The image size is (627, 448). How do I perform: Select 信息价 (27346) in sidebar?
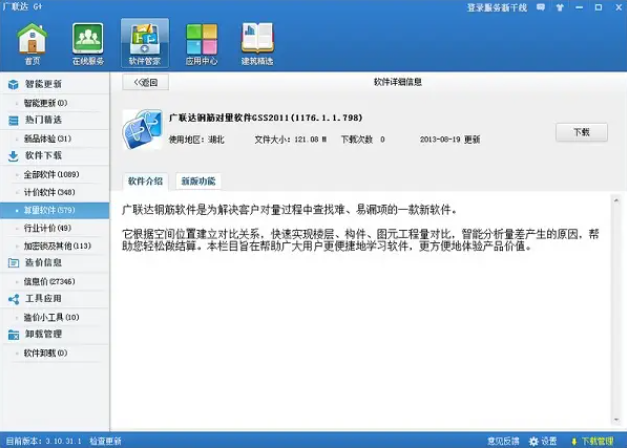coord(50,281)
